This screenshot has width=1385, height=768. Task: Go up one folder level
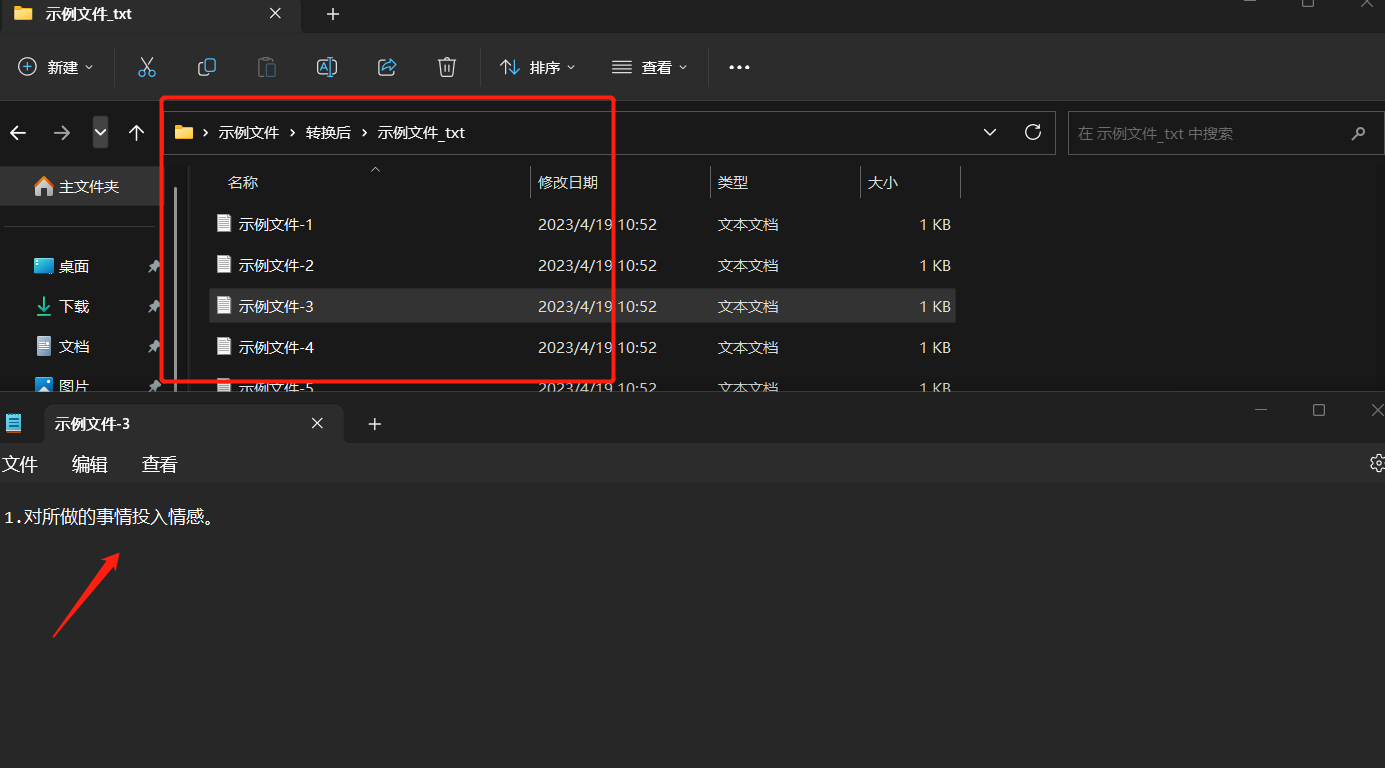pyautogui.click(x=136, y=132)
